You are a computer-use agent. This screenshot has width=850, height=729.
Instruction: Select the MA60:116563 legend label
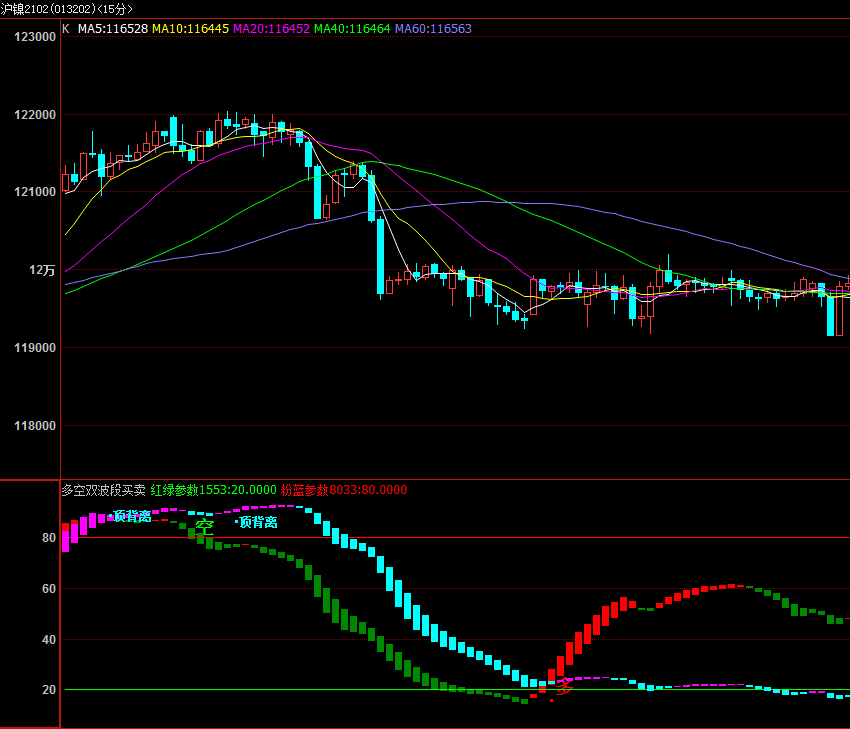tap(433, 29)
